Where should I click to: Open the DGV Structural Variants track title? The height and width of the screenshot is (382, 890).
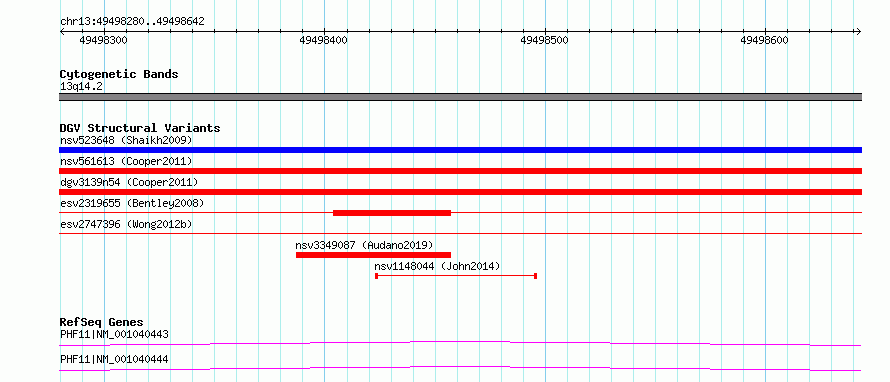click(x=140, y=128)
